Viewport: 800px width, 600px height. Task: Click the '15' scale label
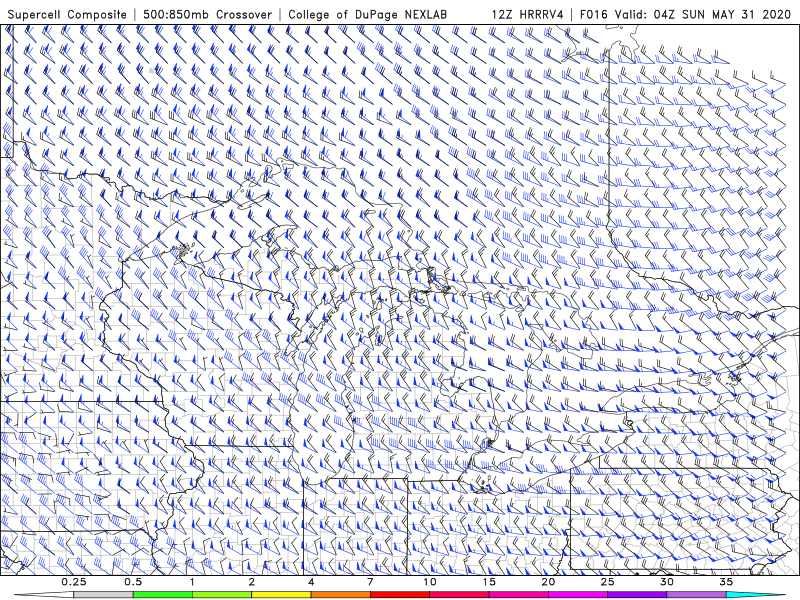(489, 582)
